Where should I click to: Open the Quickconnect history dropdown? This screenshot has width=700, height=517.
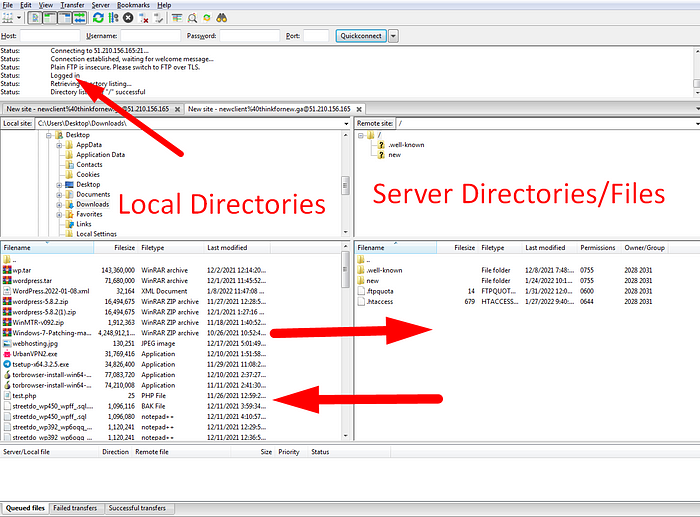(x=393, y=36)
